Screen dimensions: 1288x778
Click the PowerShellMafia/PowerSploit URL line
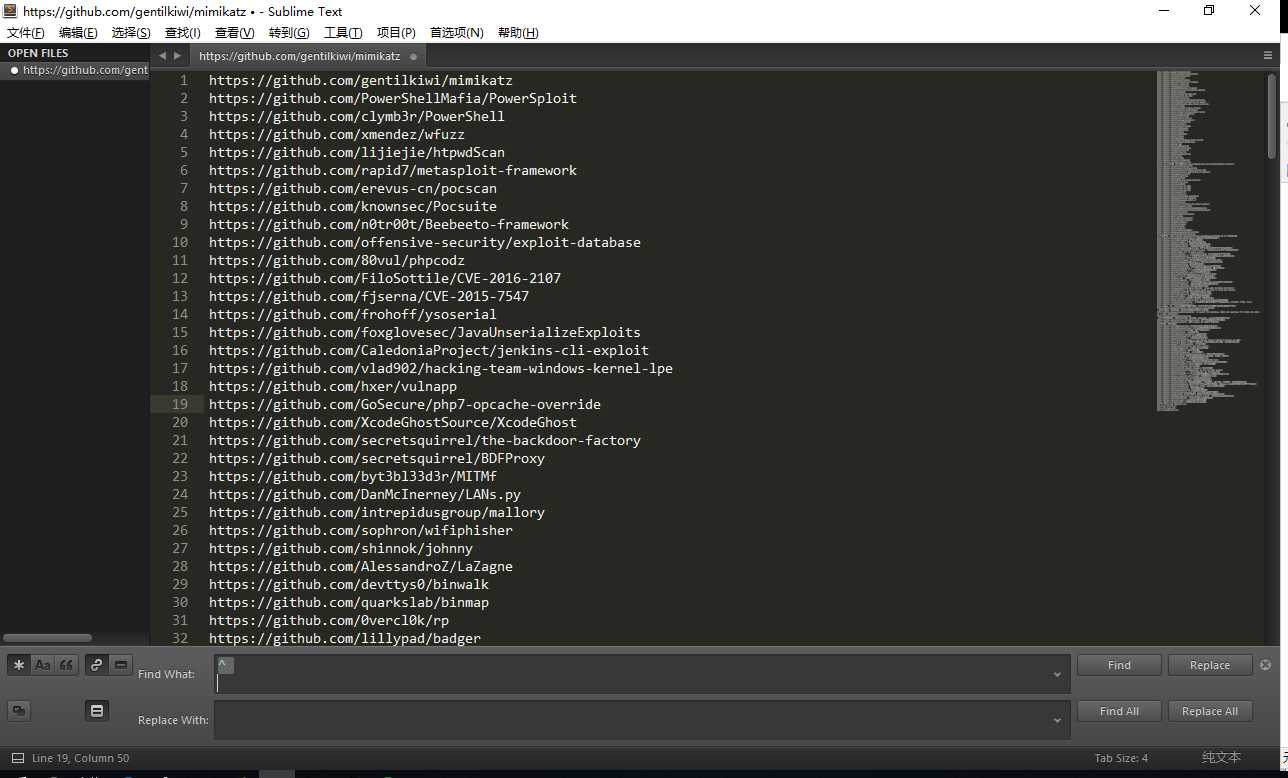tap(393, 98)
